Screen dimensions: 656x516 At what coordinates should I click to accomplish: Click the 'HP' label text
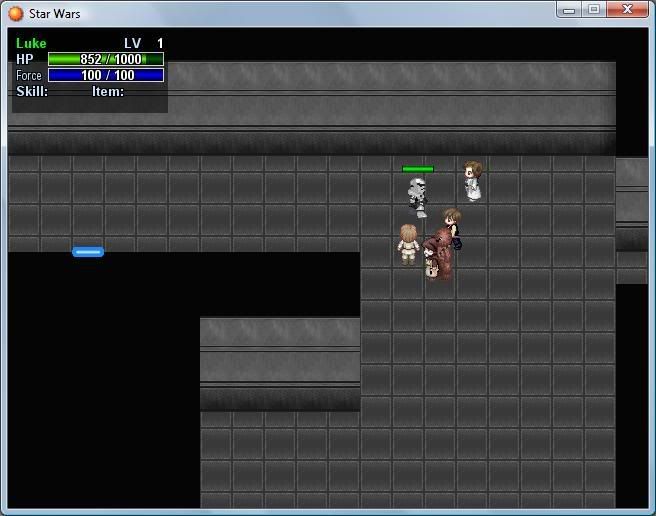click(x=25, y=59)
